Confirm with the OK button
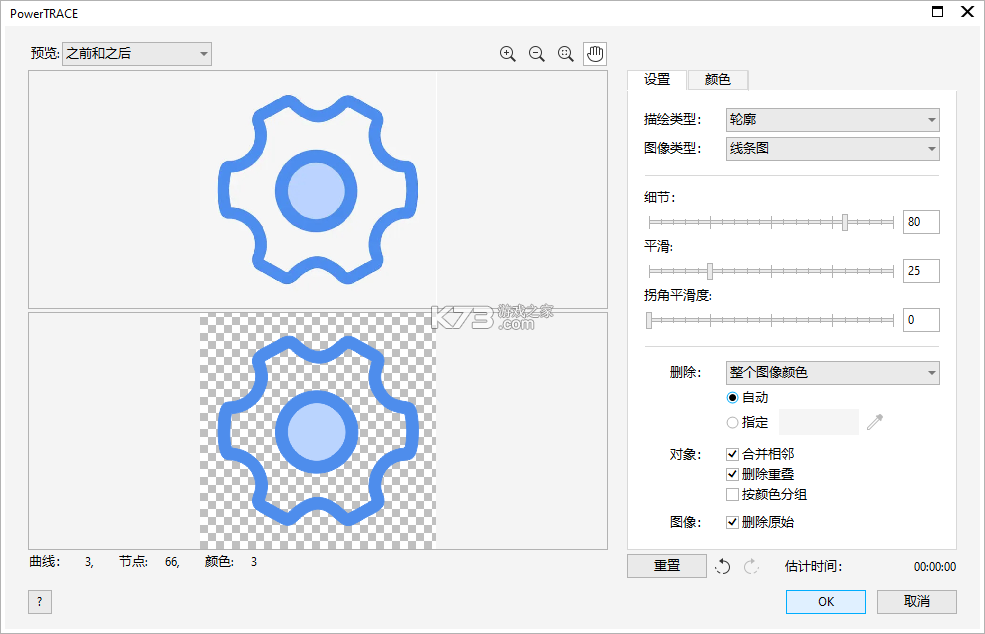 825,601
